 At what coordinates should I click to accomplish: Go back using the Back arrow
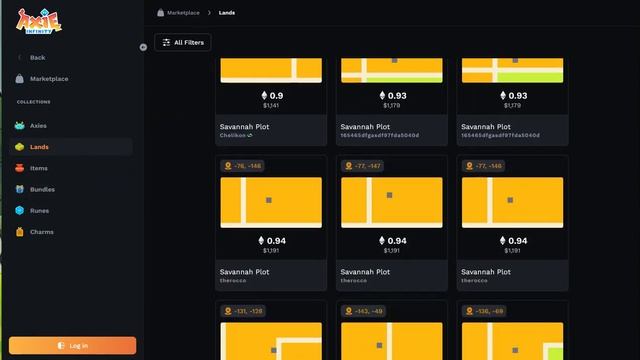pyautogui.click(x=19, y=58)
